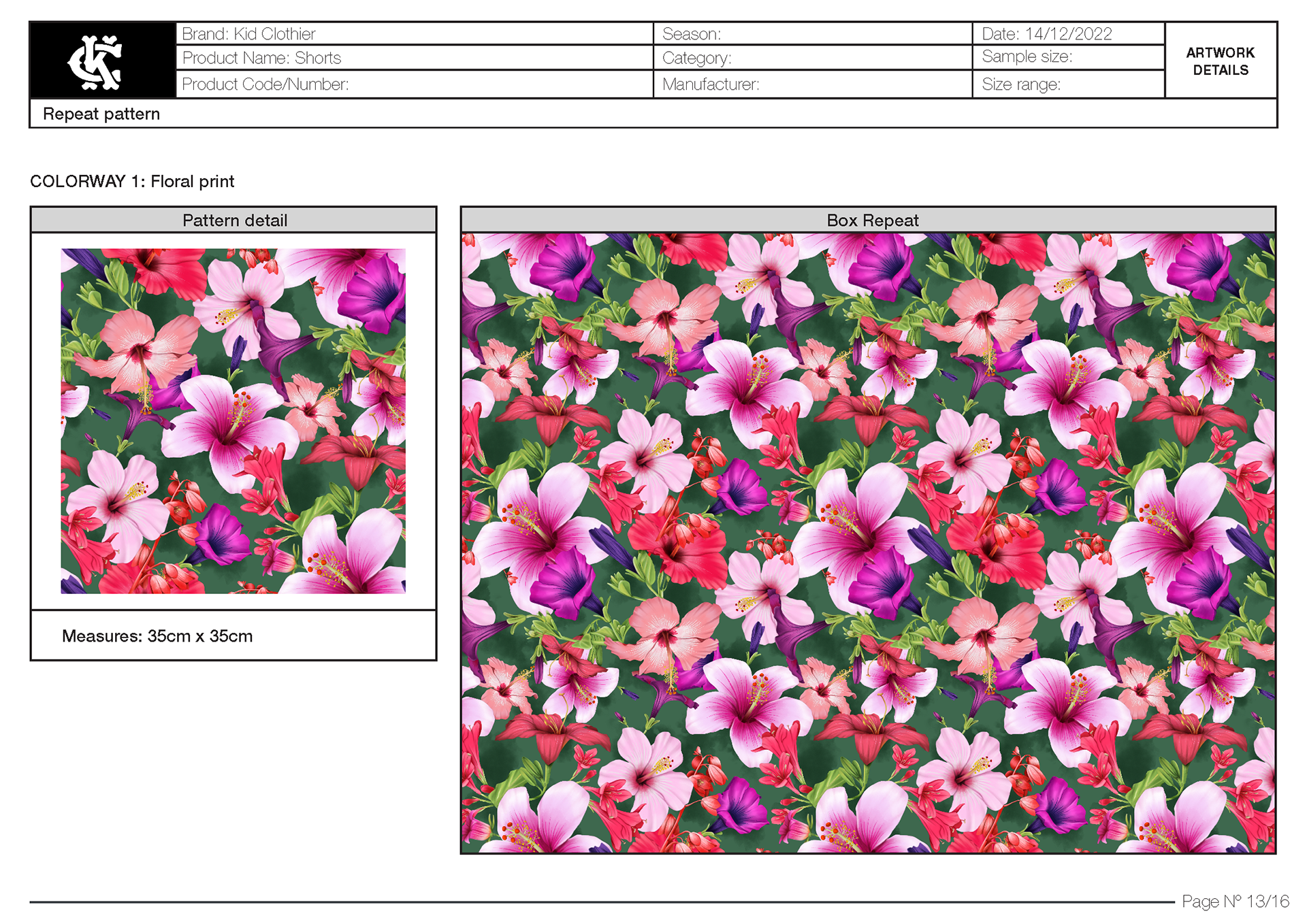Click the Box Repeat header
This screenshot has width=1307, height=924.
click(x=871, y=220)
